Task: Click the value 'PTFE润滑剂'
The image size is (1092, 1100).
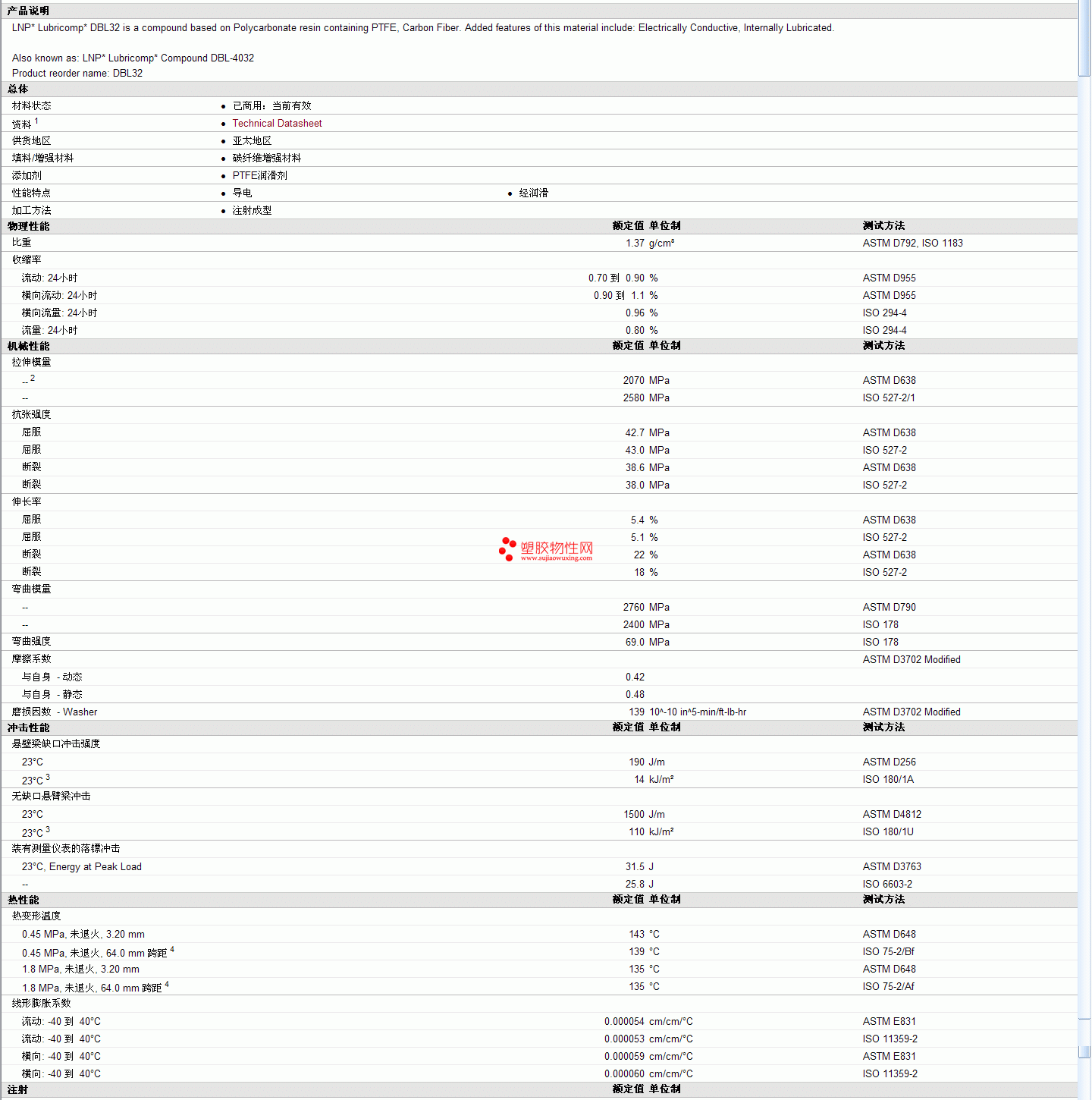Action: point(259,175)
